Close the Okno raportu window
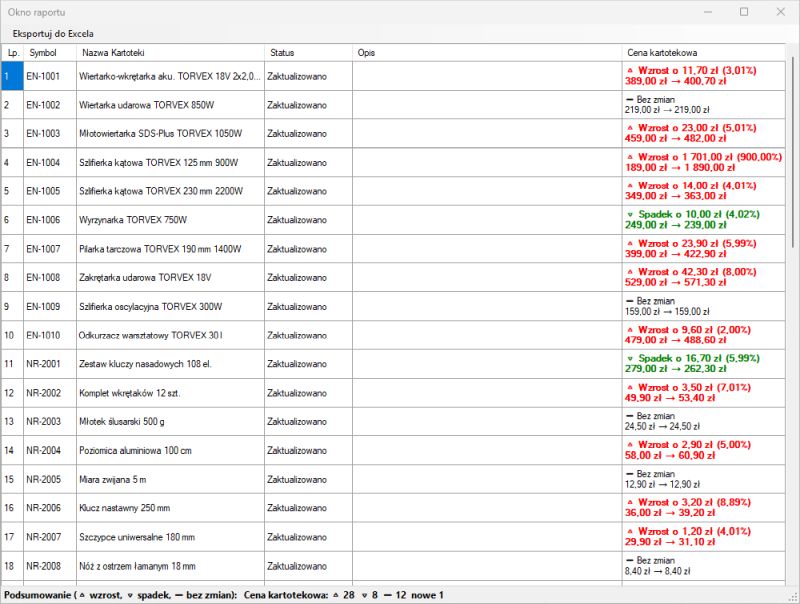 [x=781, y=12]
